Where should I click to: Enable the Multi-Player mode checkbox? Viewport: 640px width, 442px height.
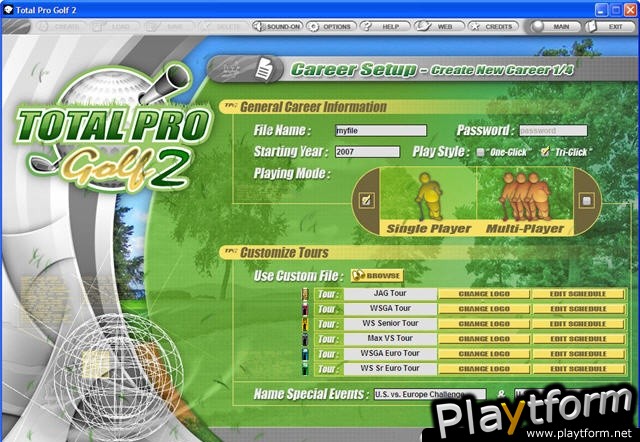pos(587,200)
